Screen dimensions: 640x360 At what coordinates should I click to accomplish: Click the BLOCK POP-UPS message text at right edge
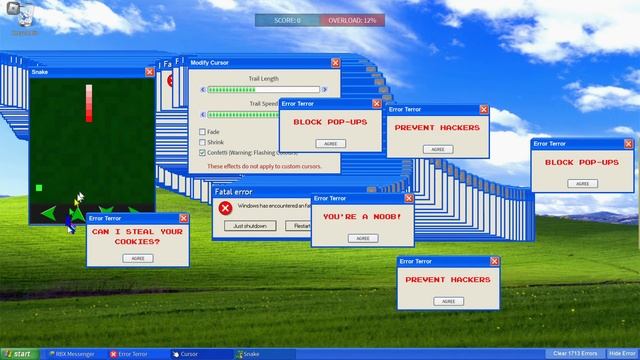582,162
